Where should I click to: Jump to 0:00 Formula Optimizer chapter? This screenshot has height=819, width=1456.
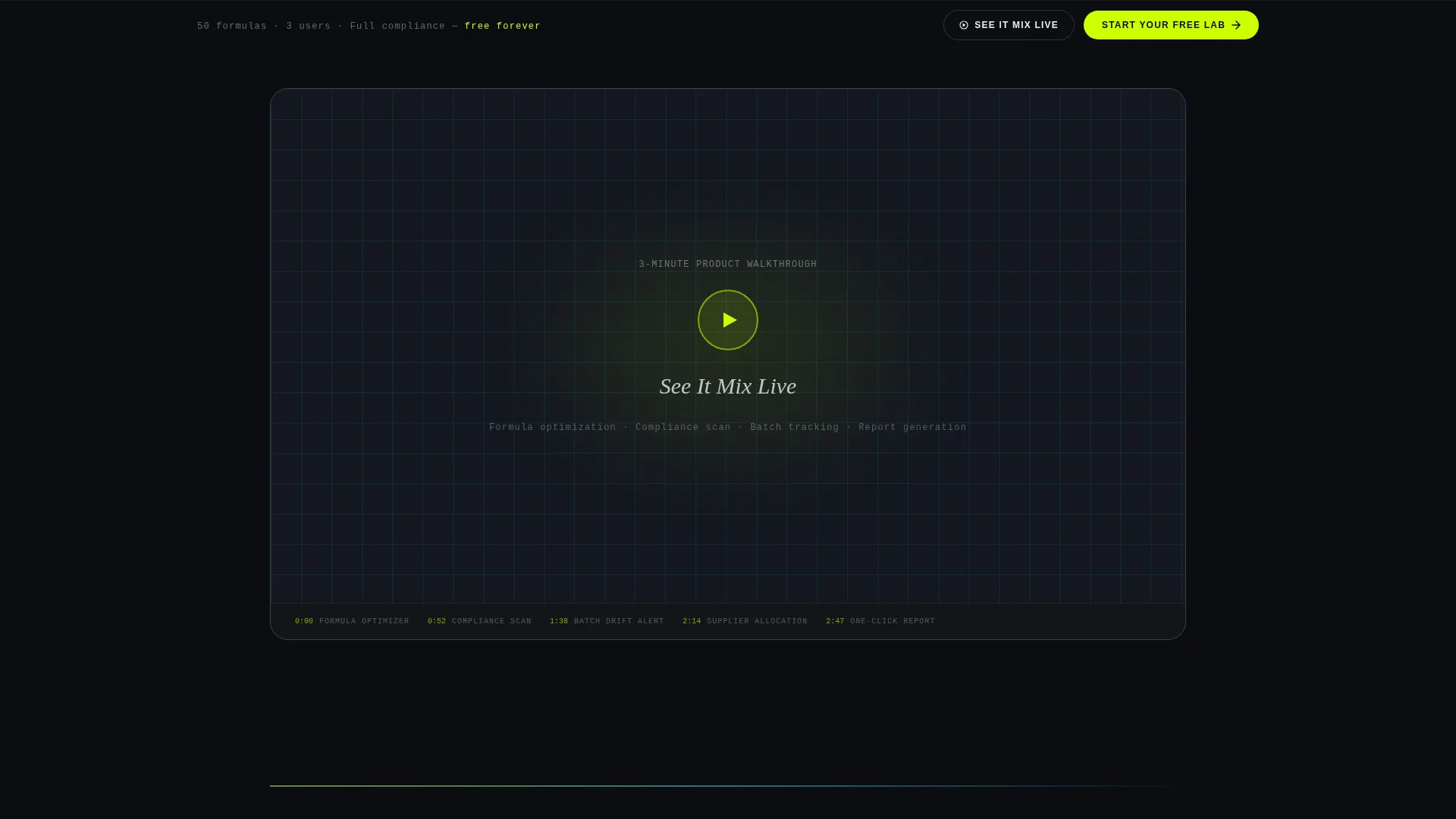[352, 621]
